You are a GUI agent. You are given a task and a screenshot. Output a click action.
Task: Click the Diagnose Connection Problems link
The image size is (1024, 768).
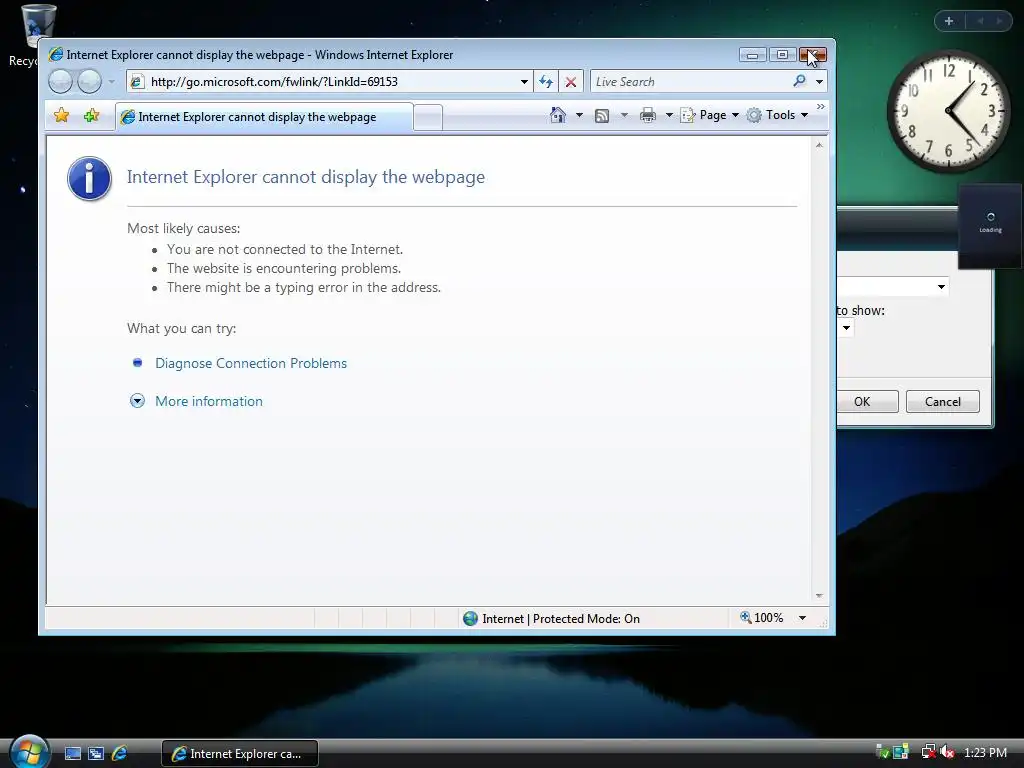251,363
